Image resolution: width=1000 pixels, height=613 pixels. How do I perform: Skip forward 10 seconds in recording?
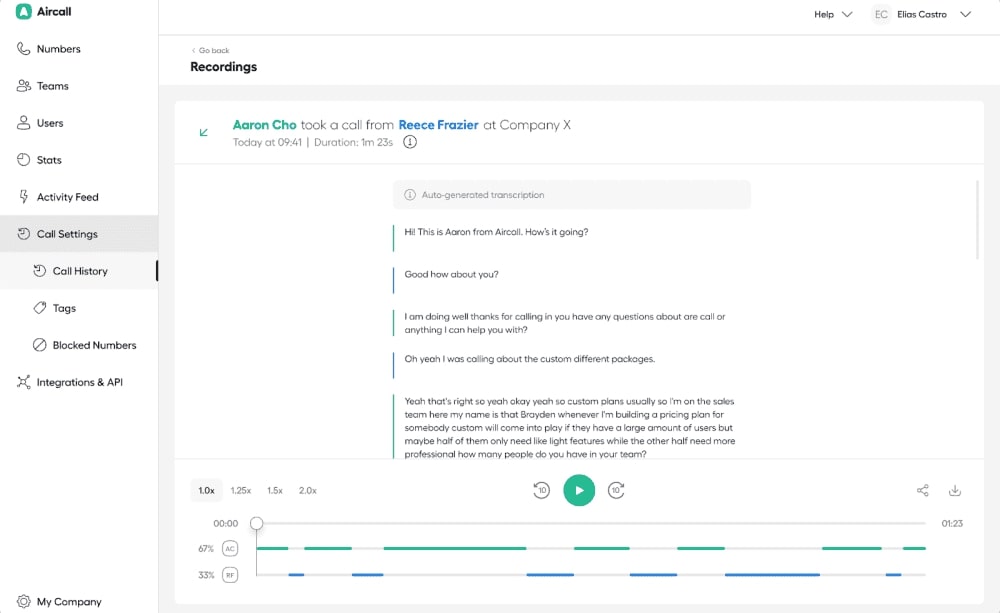[x=617, y=490]
